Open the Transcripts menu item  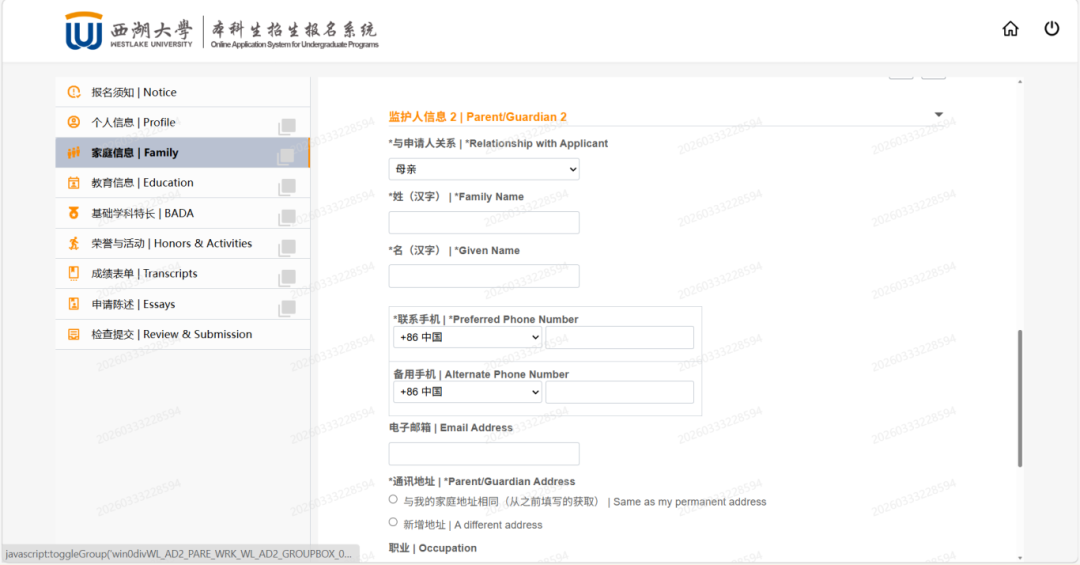point(144,274)
